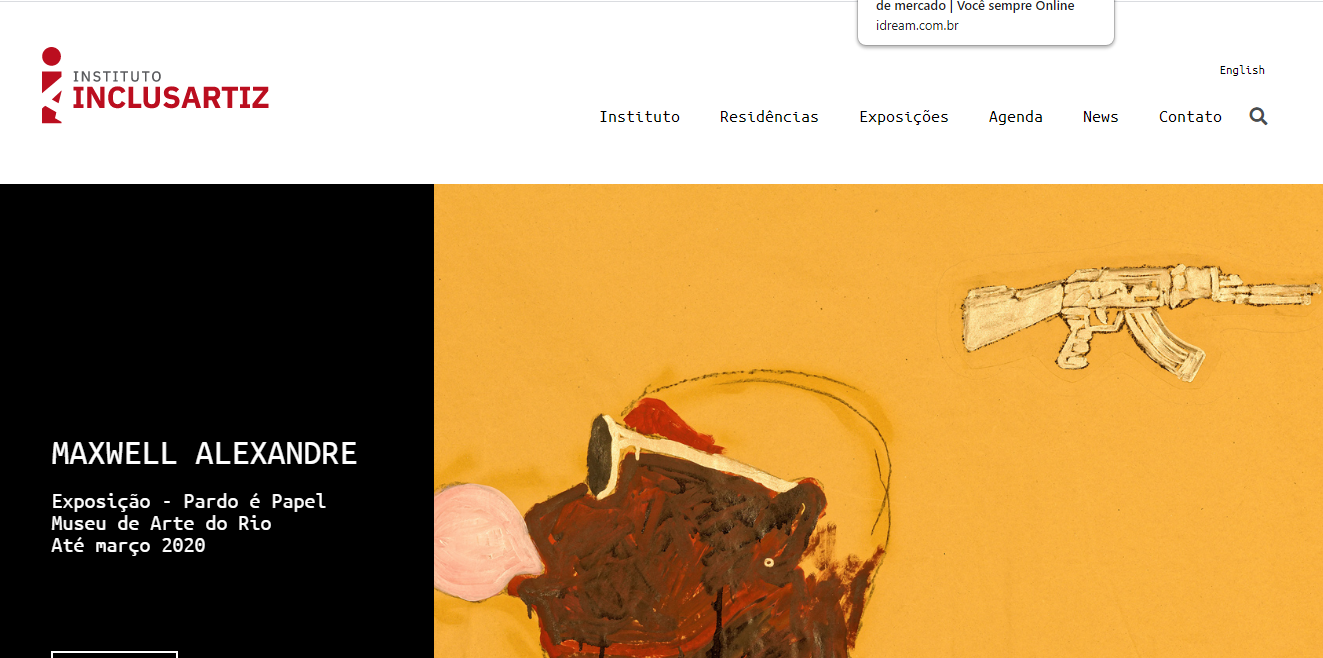Select the News navigation link
The height and width of the screenshot is (658, 1323).
point(1100,117)
